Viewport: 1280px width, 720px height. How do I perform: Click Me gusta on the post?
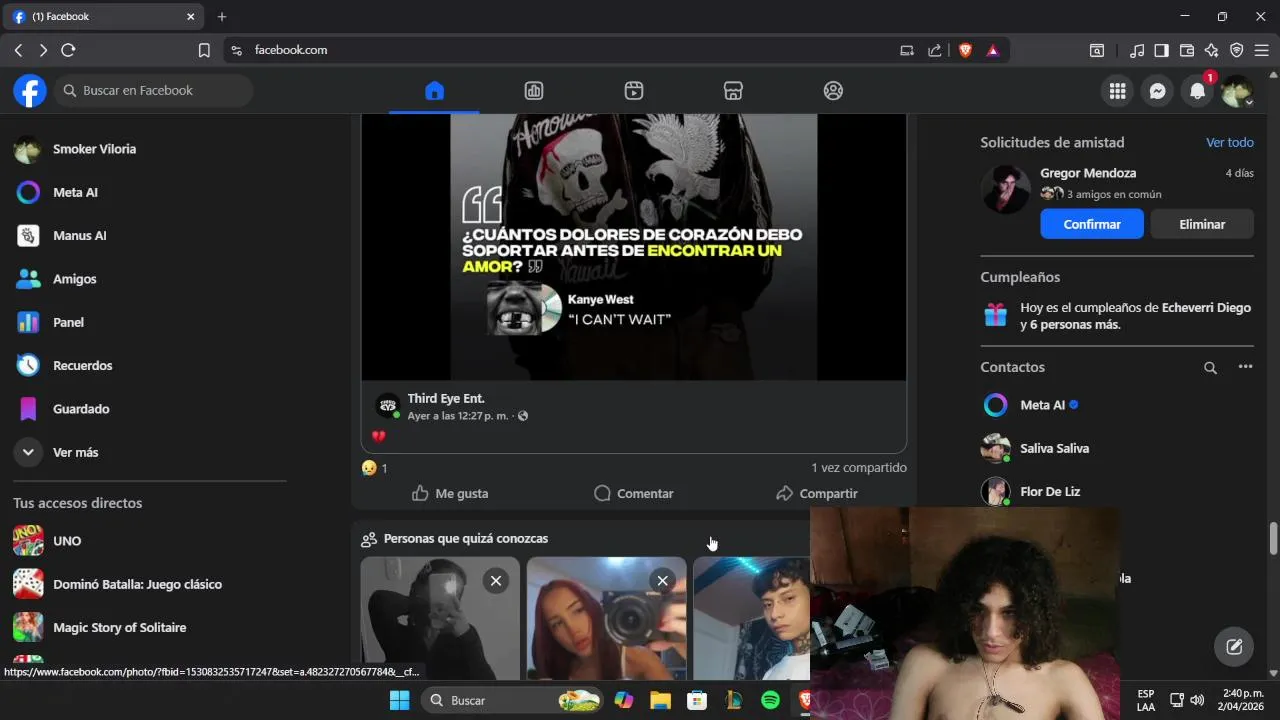450,493
